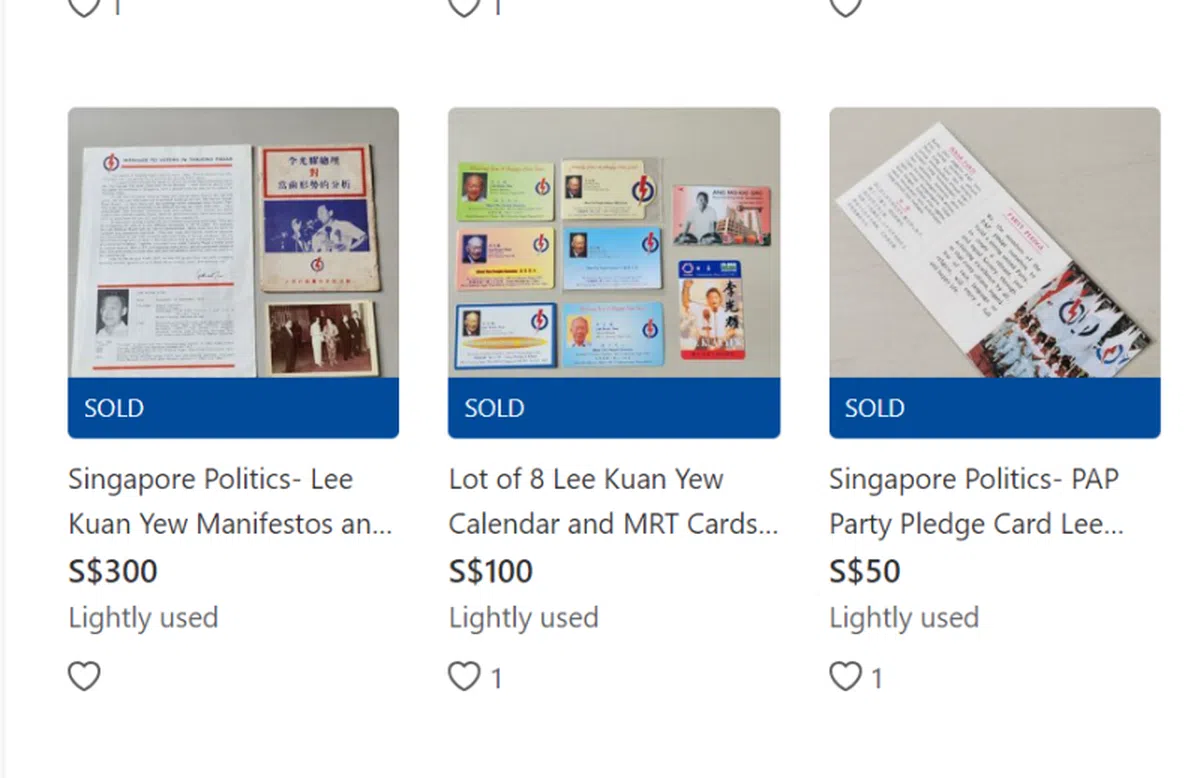Open the Manifestos listing via its SOLD banner

233,408
